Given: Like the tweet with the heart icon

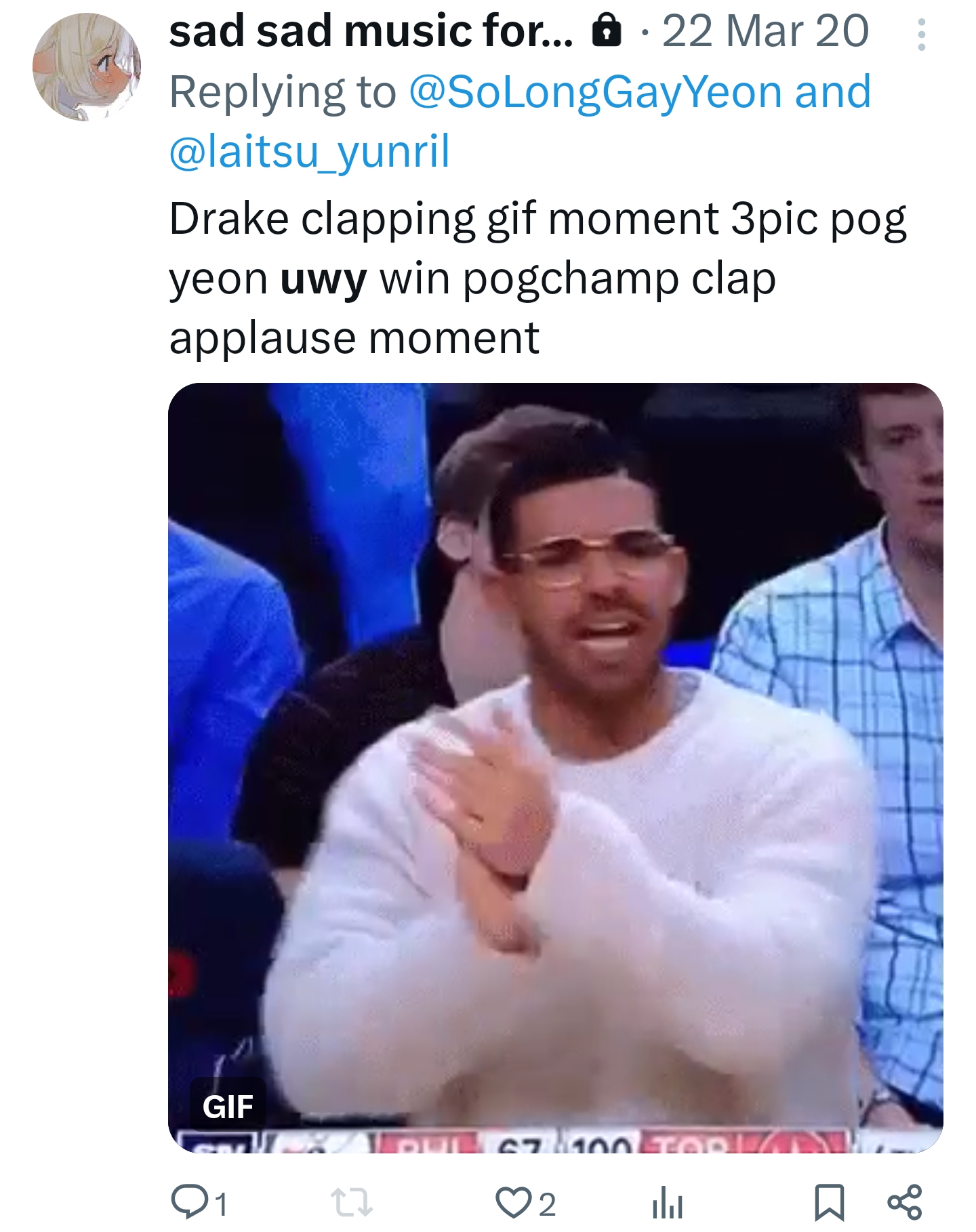Looking at the screenshot, I should point(512,1202).
